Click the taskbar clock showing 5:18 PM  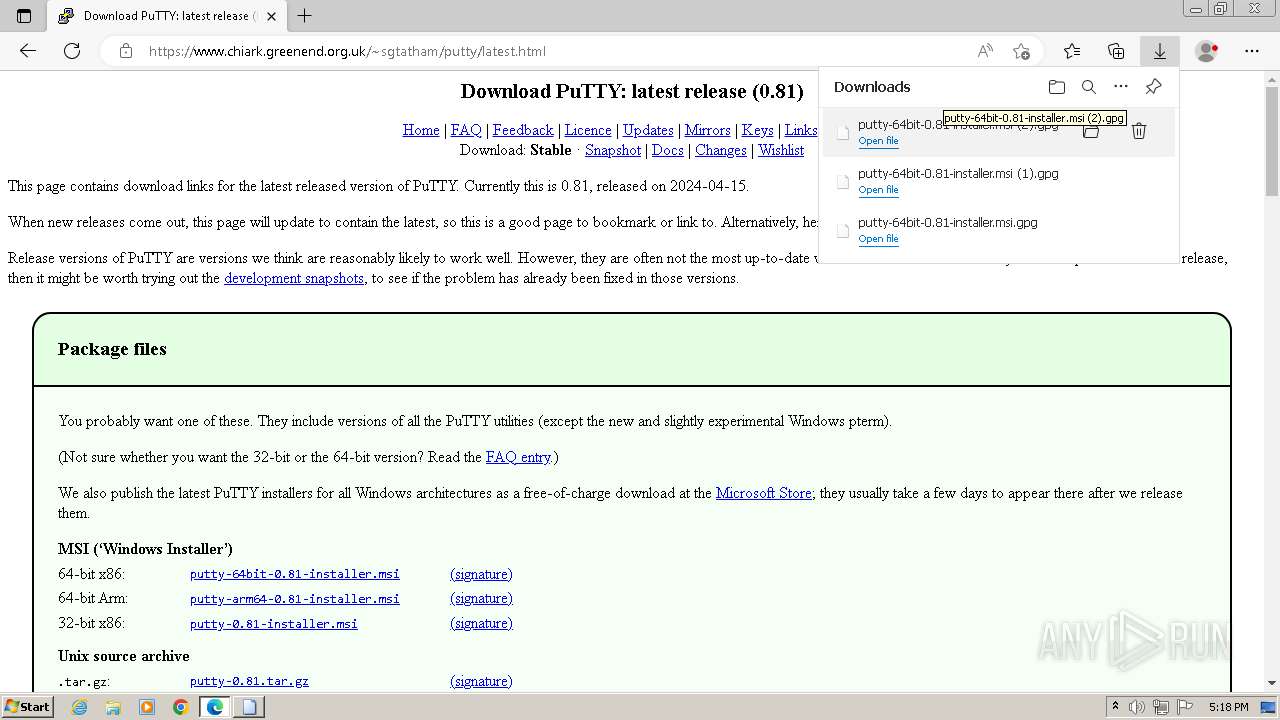point(1228,707)
